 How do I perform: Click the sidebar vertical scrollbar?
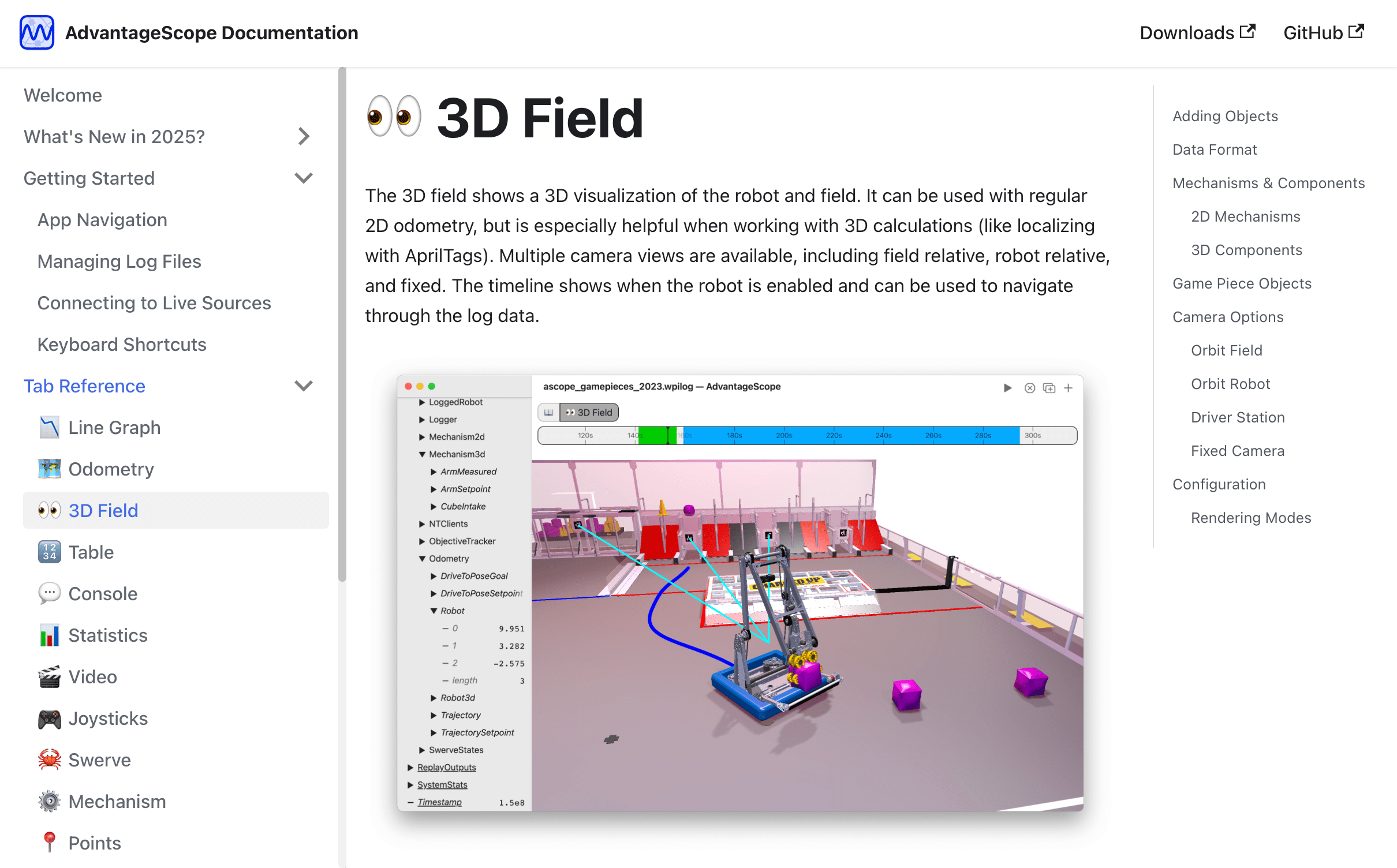click(x=342, y=323)
